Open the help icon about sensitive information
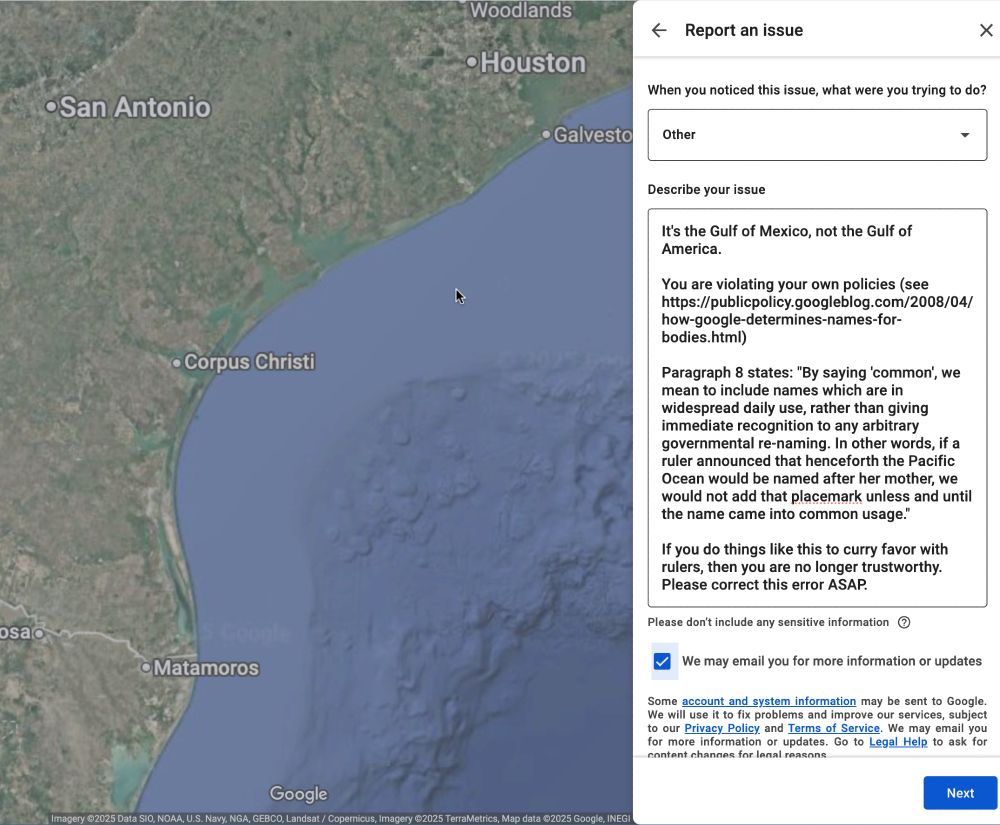The image size is (1000, 825). 904,622
